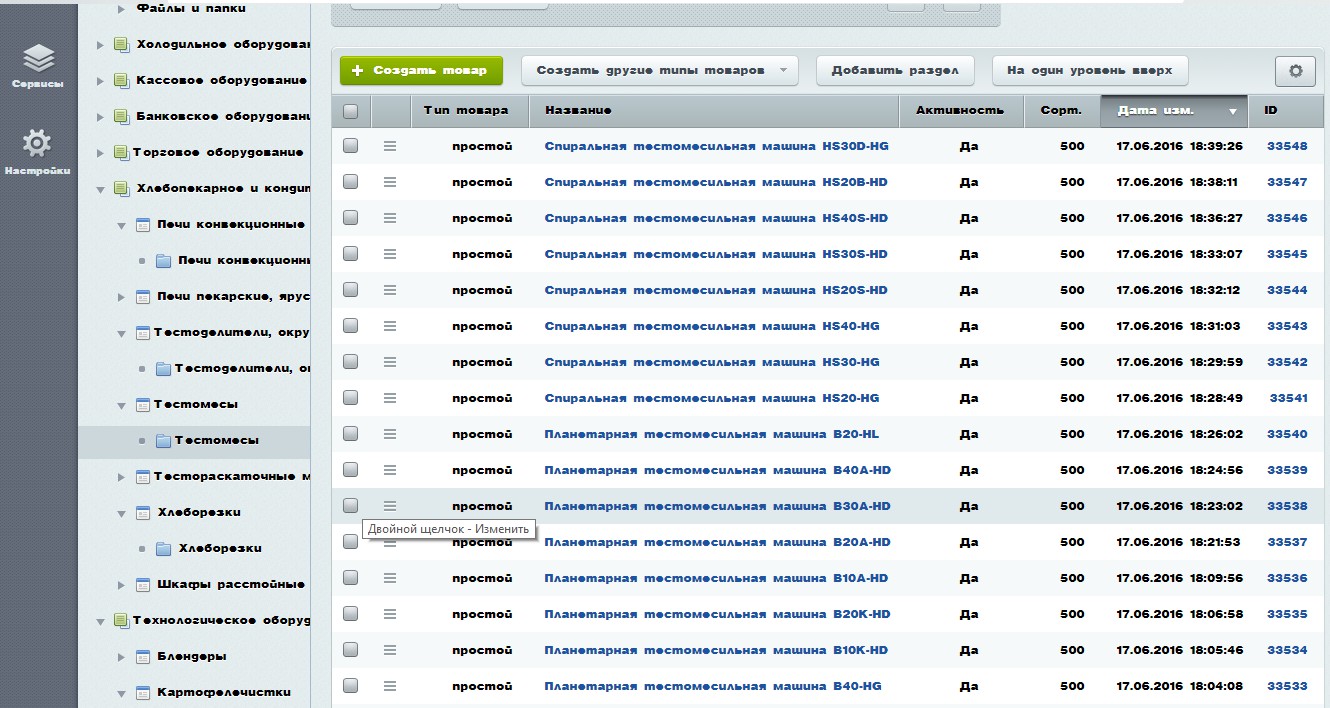Check the box for B20-HL row
This screenshot has height=708, width=1330.
(350, 434)
